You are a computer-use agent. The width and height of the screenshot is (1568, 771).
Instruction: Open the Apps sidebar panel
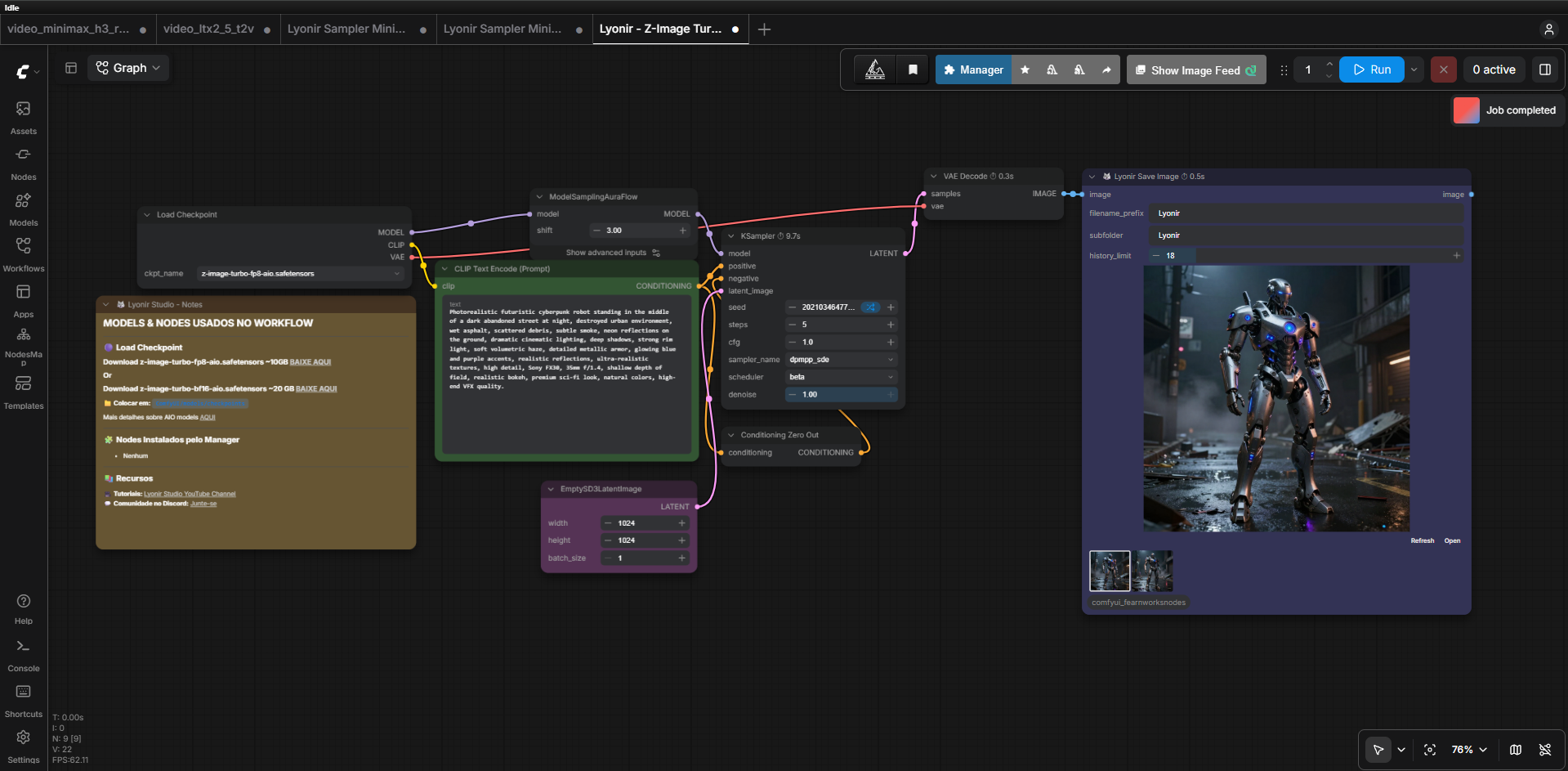tap(24, 301)
